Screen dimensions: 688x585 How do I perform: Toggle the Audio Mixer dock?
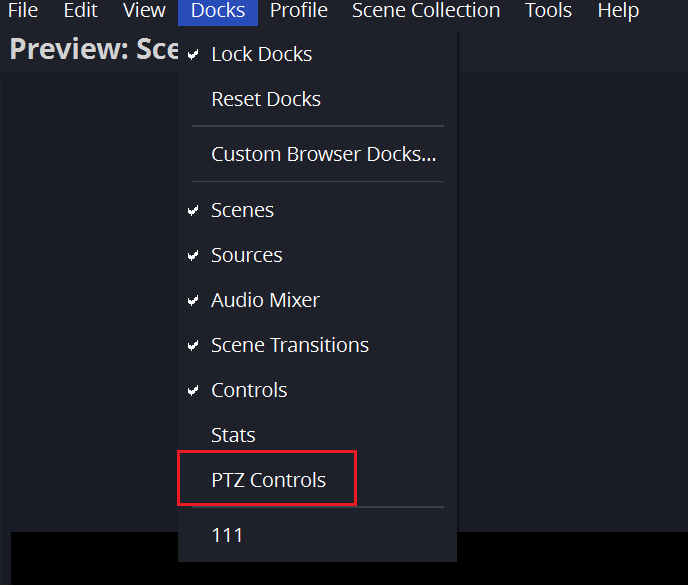265,300
